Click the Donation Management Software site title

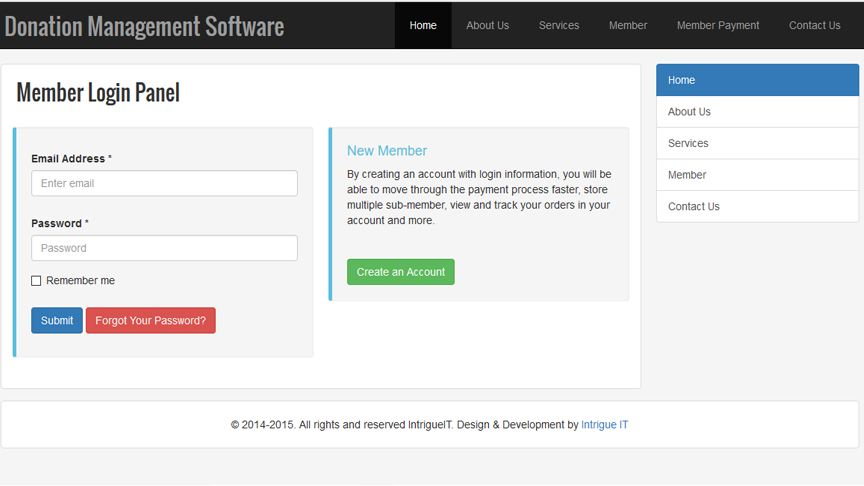pyautogui.click(x=144, y=26)
